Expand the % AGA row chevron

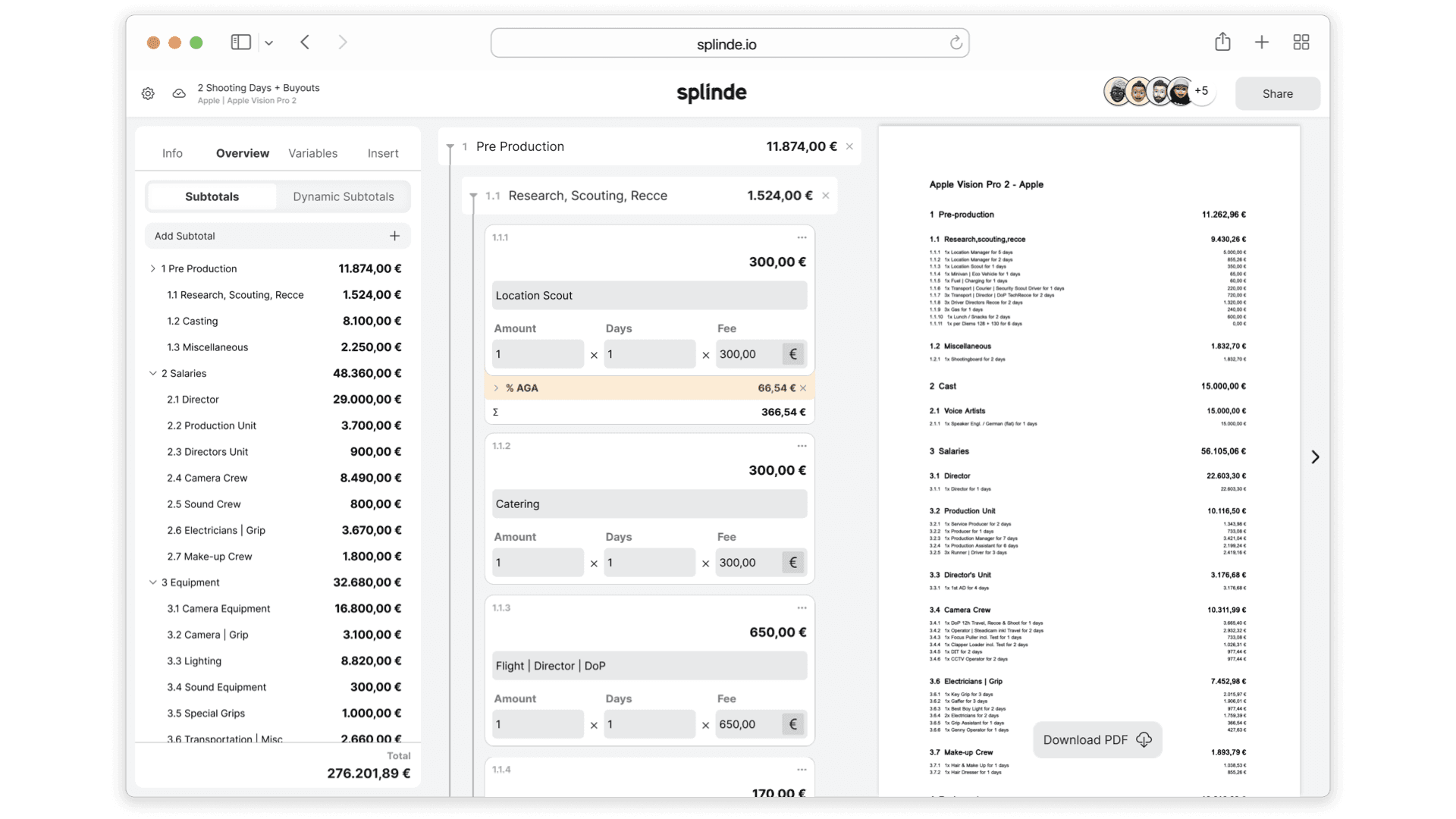coord(496,388)
